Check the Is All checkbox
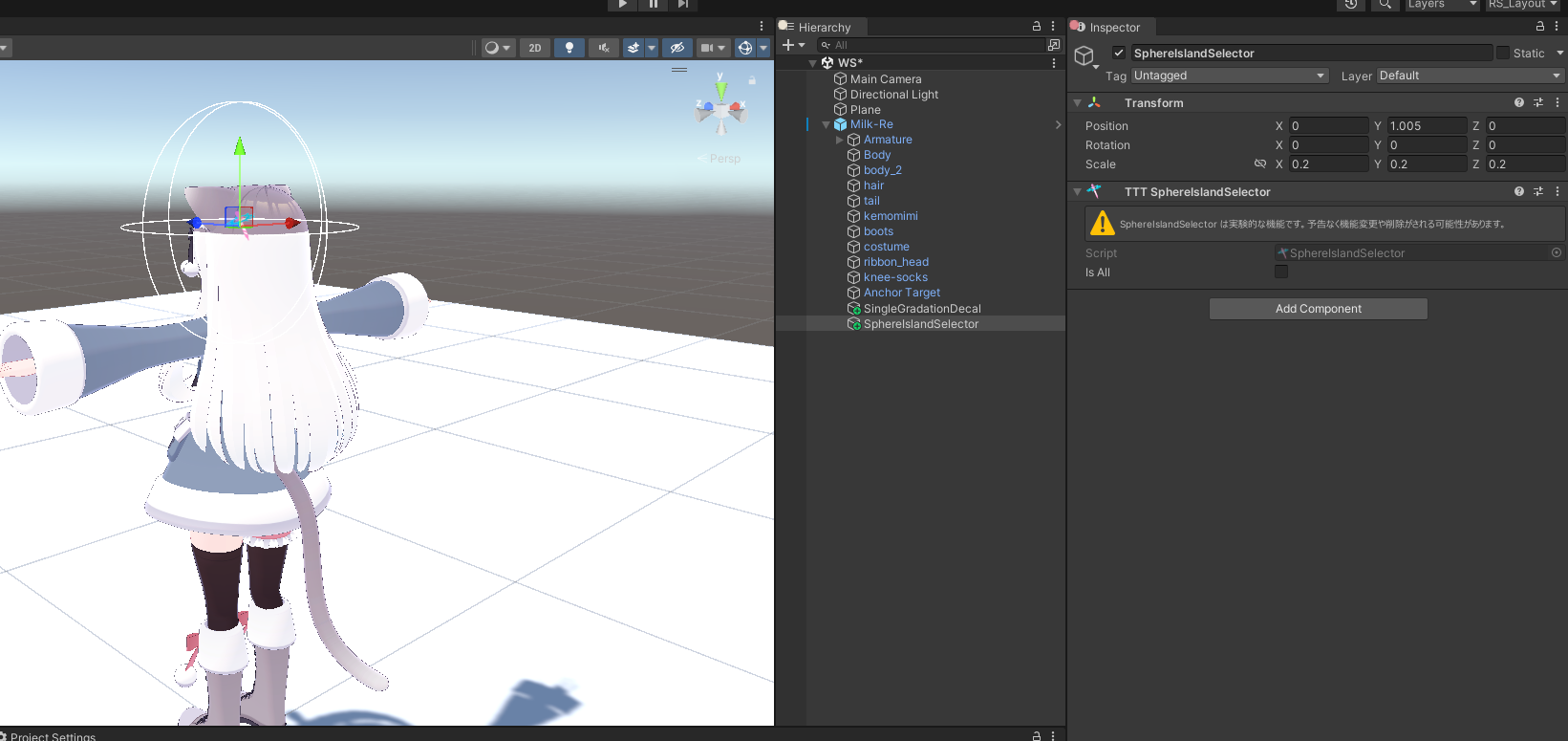Image resolution: width=1568 pixels, height=741 pixels. pyautogui.click(x=1281, y=272)
